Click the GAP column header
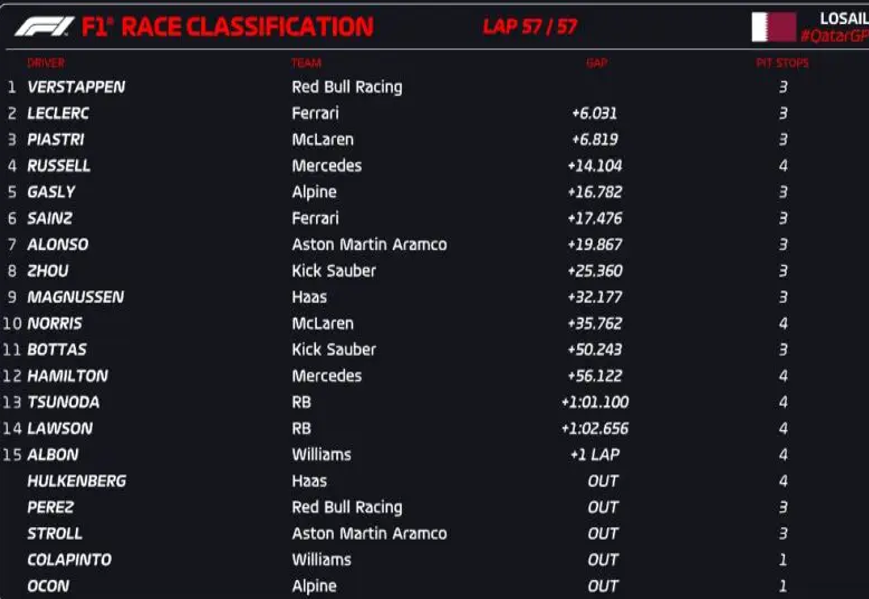Screen dimensions: 869x599 596,63
